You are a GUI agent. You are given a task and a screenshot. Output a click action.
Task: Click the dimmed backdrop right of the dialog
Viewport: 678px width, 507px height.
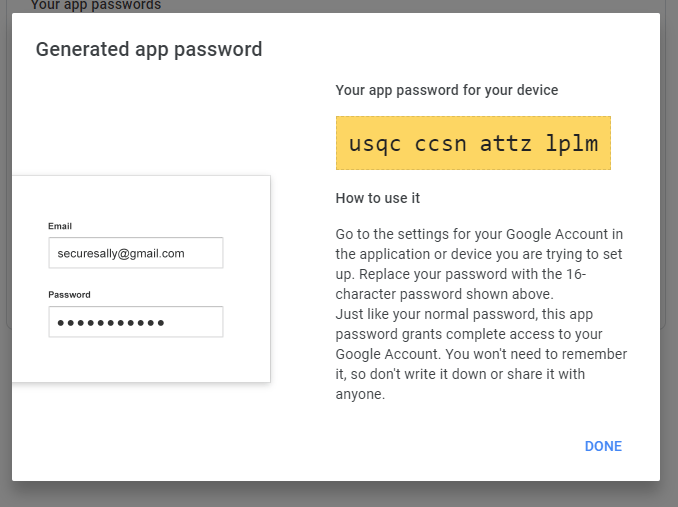[x=669, y=250]
